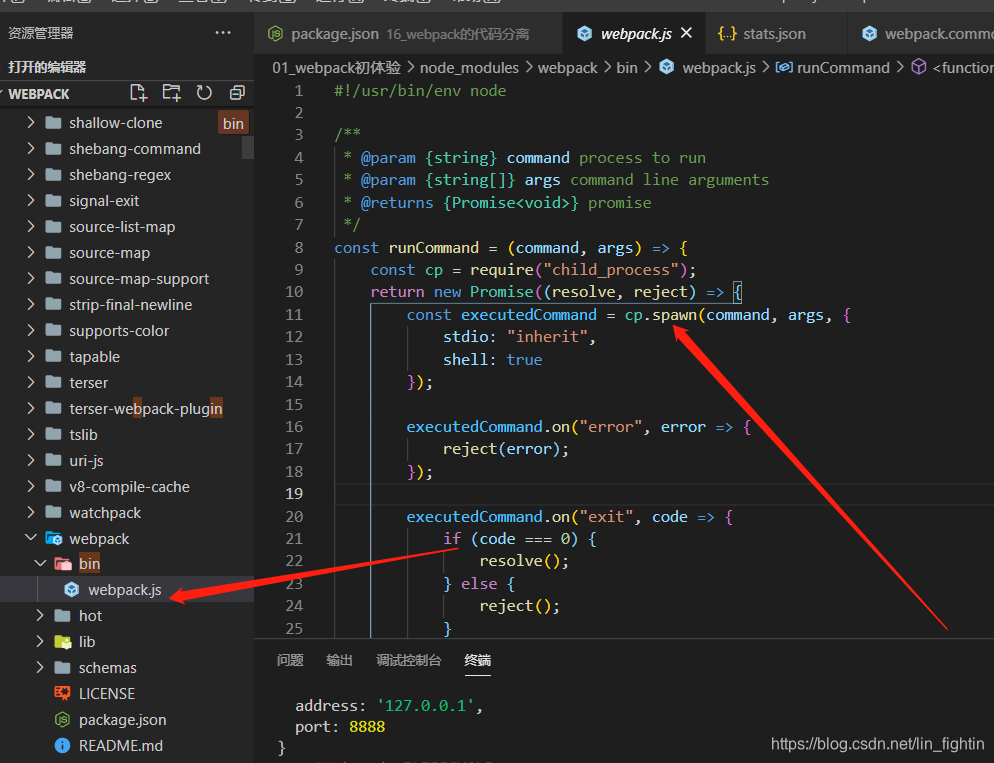Open the uri-js folder
The width and height of the screenshot is (994, 763).
coord(86,461)
